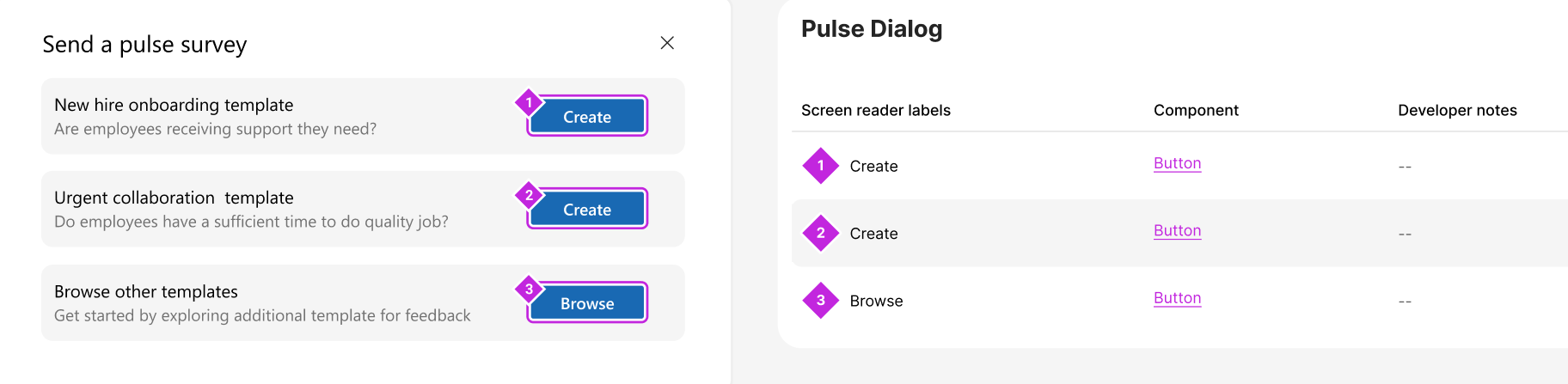The width and height of the screenshot is (1568, 384).
Task: Click Create for New hire onboarding template
Action: [587, 117]
